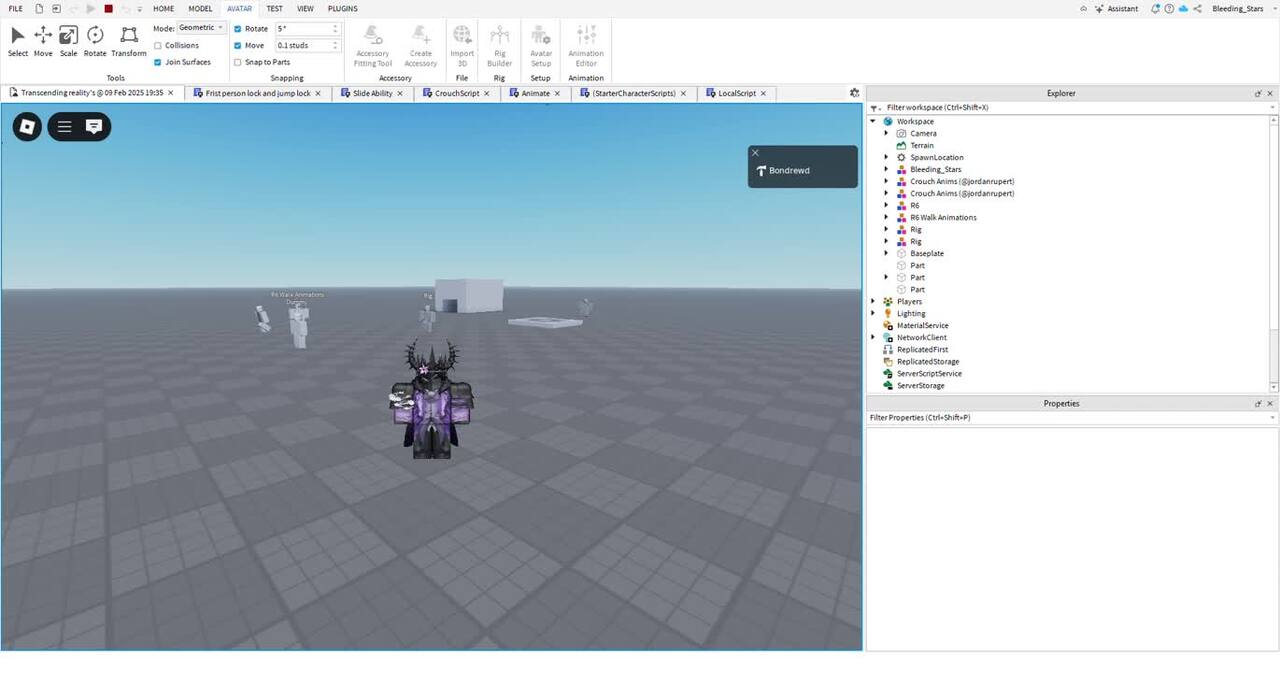Enable the Snap to Parts checkbox
Screen dimensions: 1280x673
coord(237,62)
